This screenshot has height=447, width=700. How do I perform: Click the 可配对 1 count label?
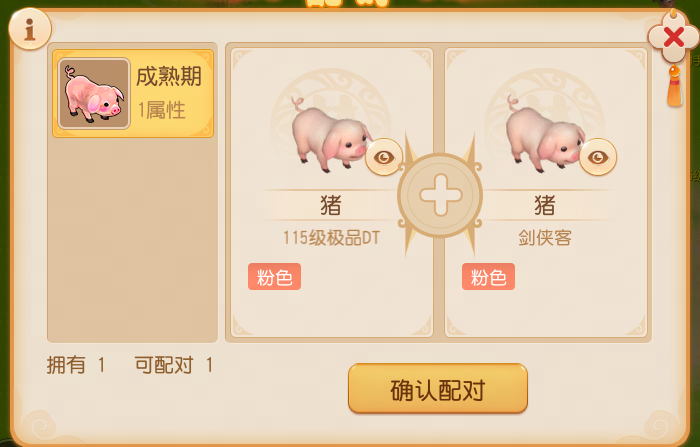(174, 365)
